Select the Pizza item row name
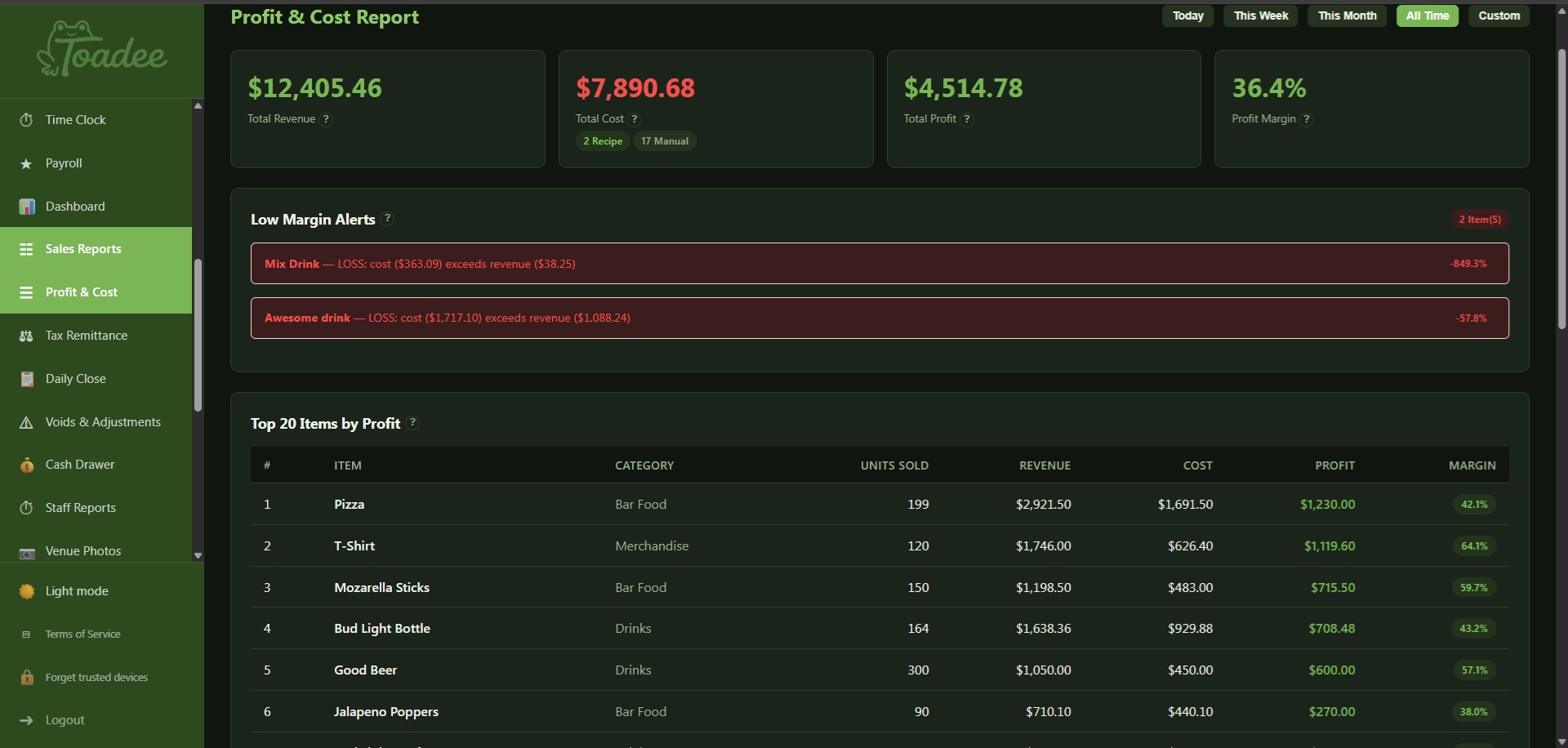 click(349, 505)
